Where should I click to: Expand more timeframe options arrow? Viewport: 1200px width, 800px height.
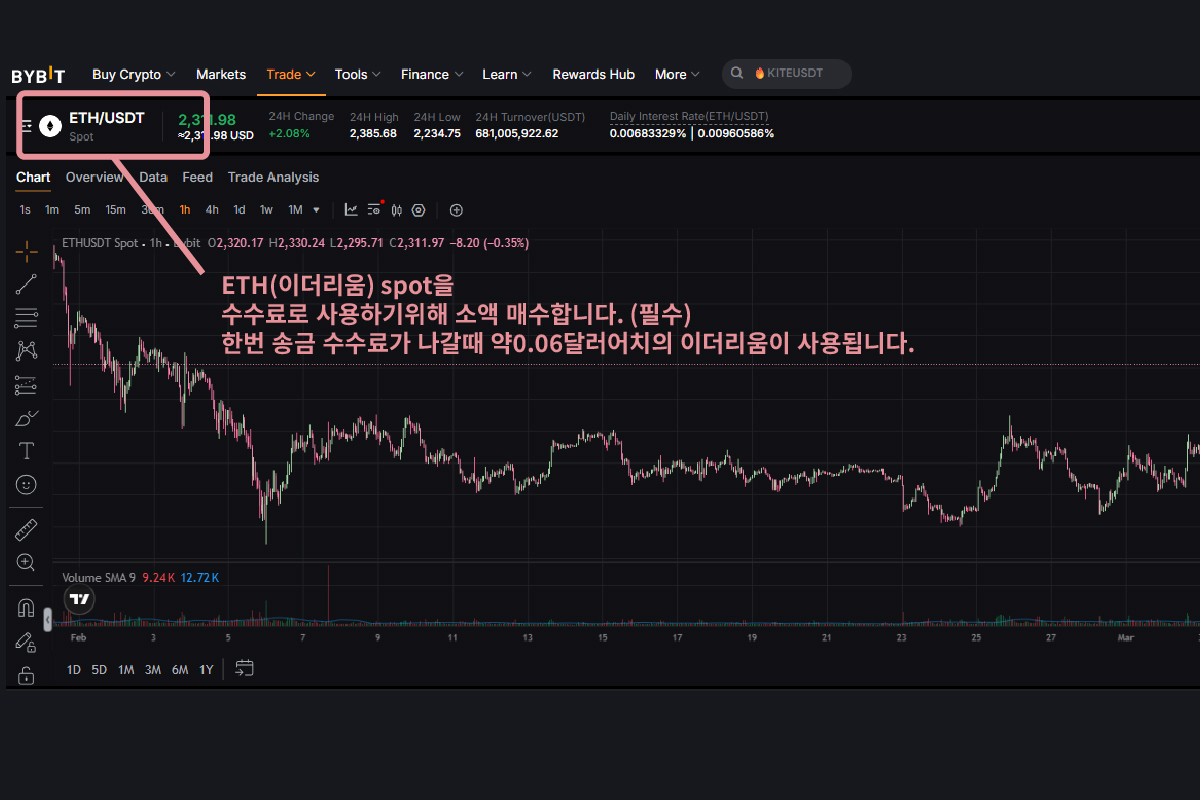pyautogui.click(x=317, y=210)
